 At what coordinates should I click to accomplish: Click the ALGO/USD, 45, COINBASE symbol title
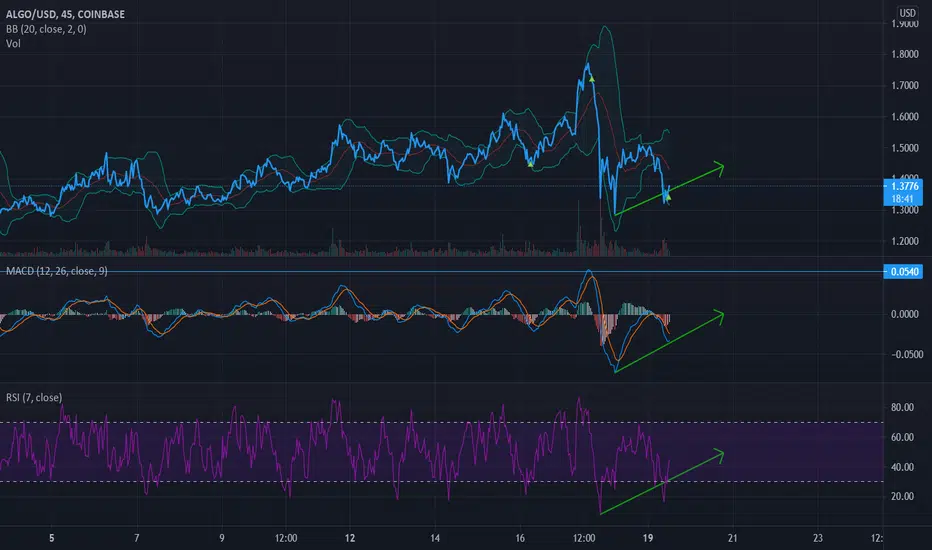tap(65, 14)
